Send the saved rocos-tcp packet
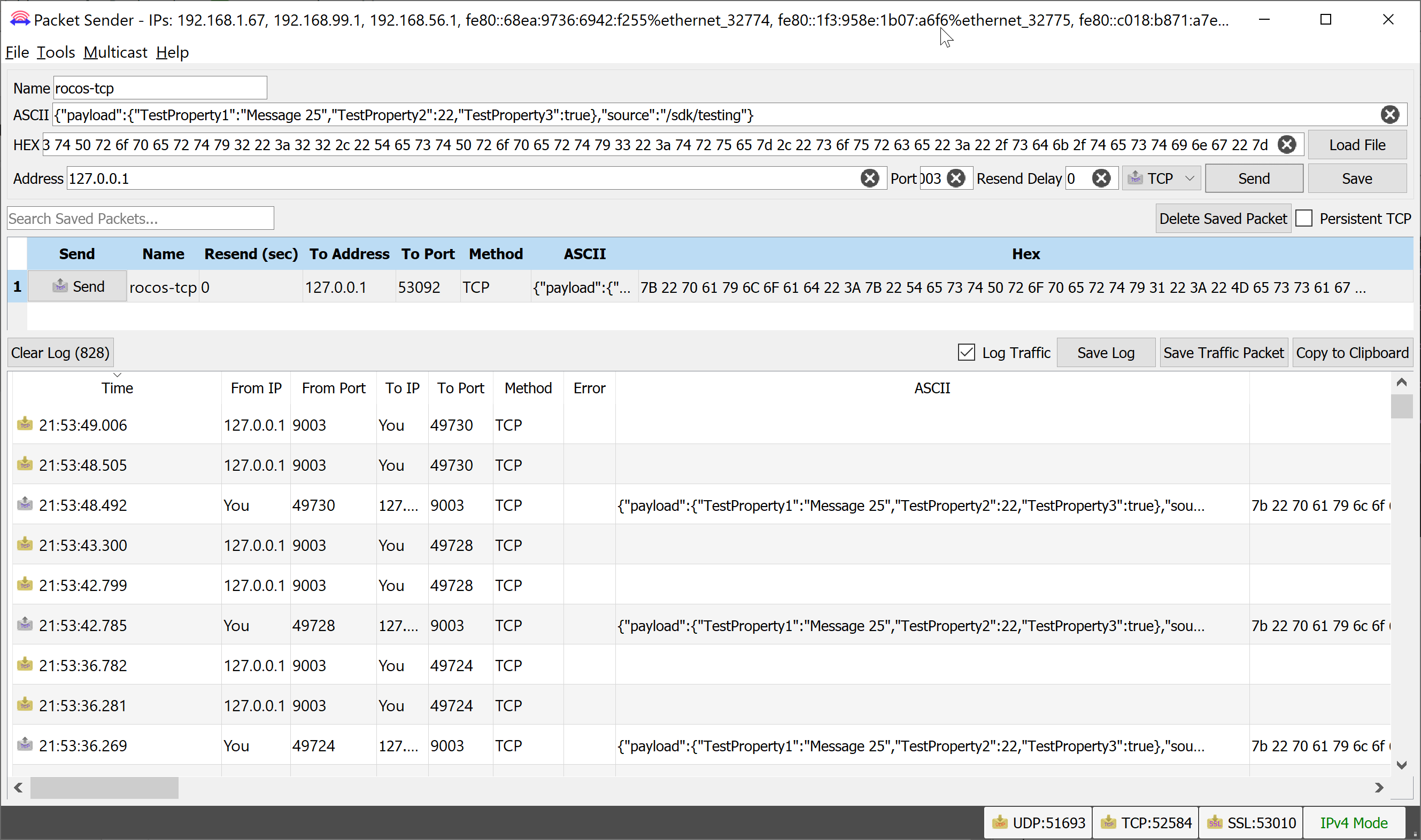The image size is (1421, 840). point(78,286)
